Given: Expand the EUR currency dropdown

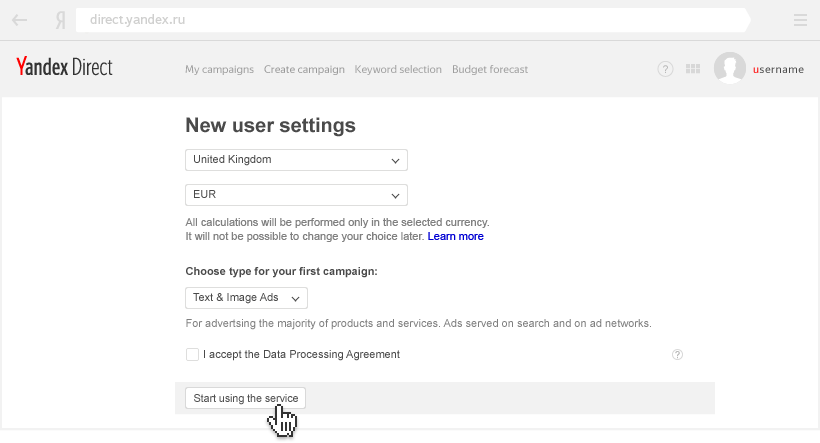Looking at the screenshot, I should pos(296,194).
